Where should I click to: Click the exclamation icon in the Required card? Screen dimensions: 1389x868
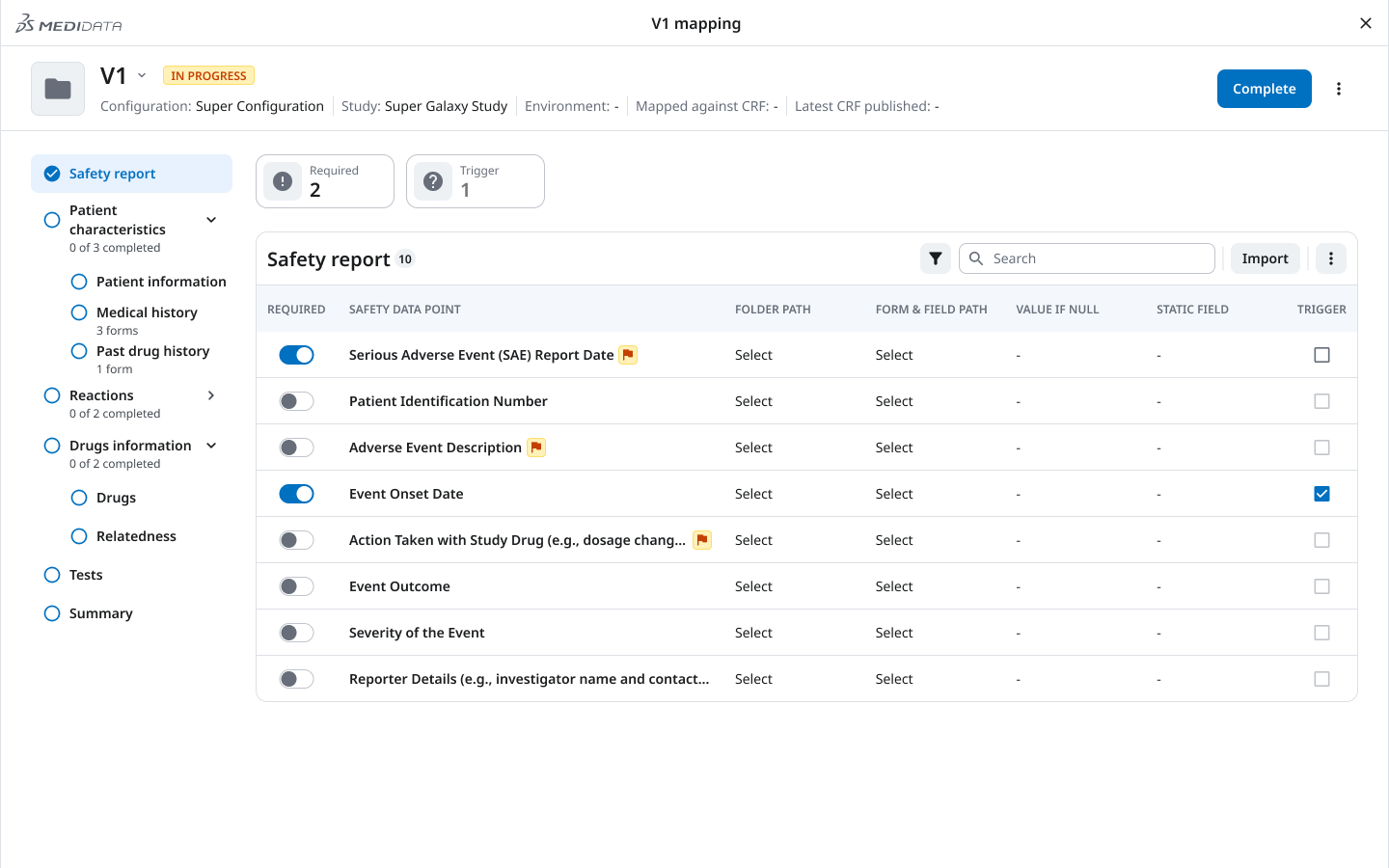coord(283,181)
